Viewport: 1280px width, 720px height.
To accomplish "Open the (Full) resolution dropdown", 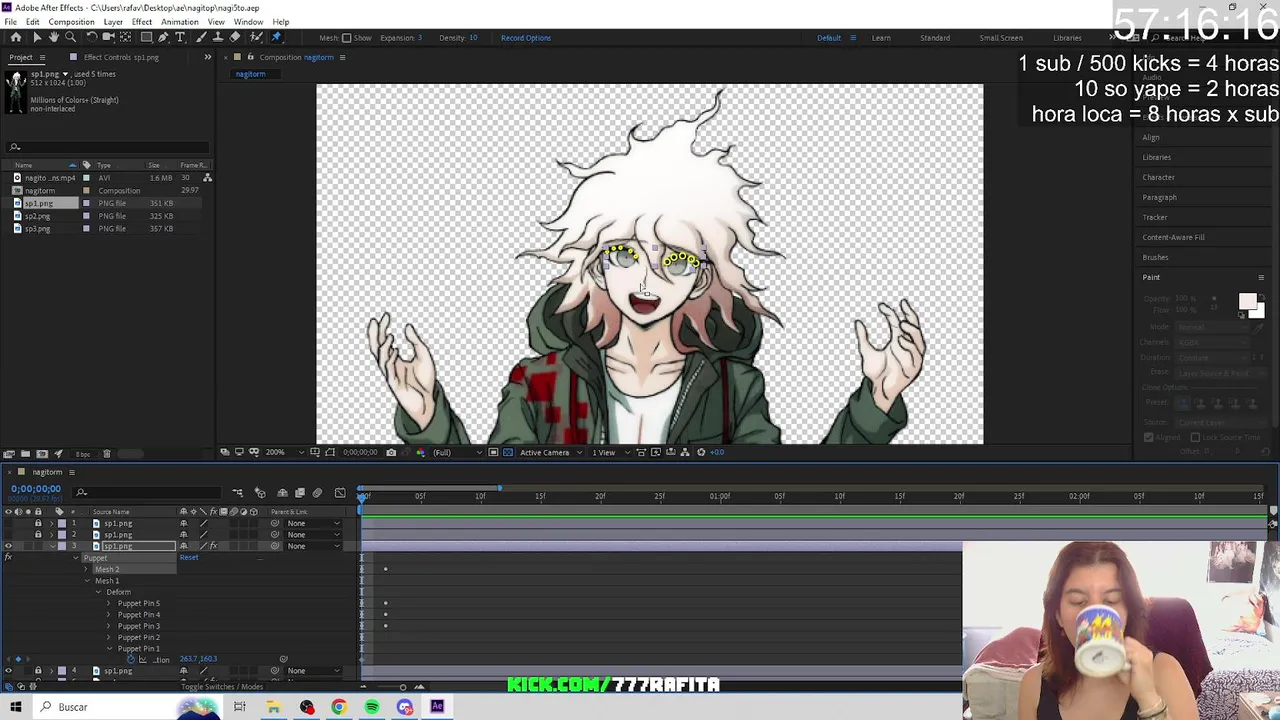I will pos(458,452).
